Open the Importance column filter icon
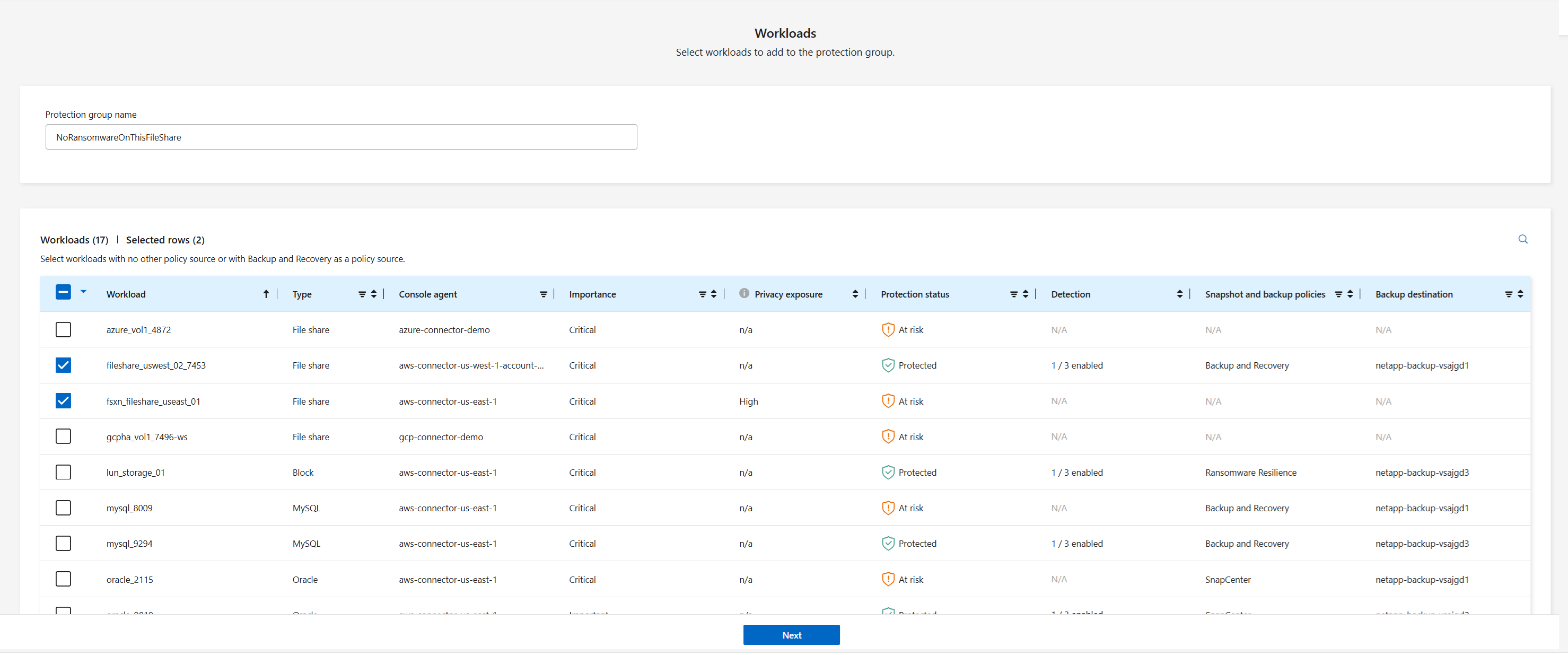The width and height of the screenshot is (1568, 655). [x=702, y=295]
